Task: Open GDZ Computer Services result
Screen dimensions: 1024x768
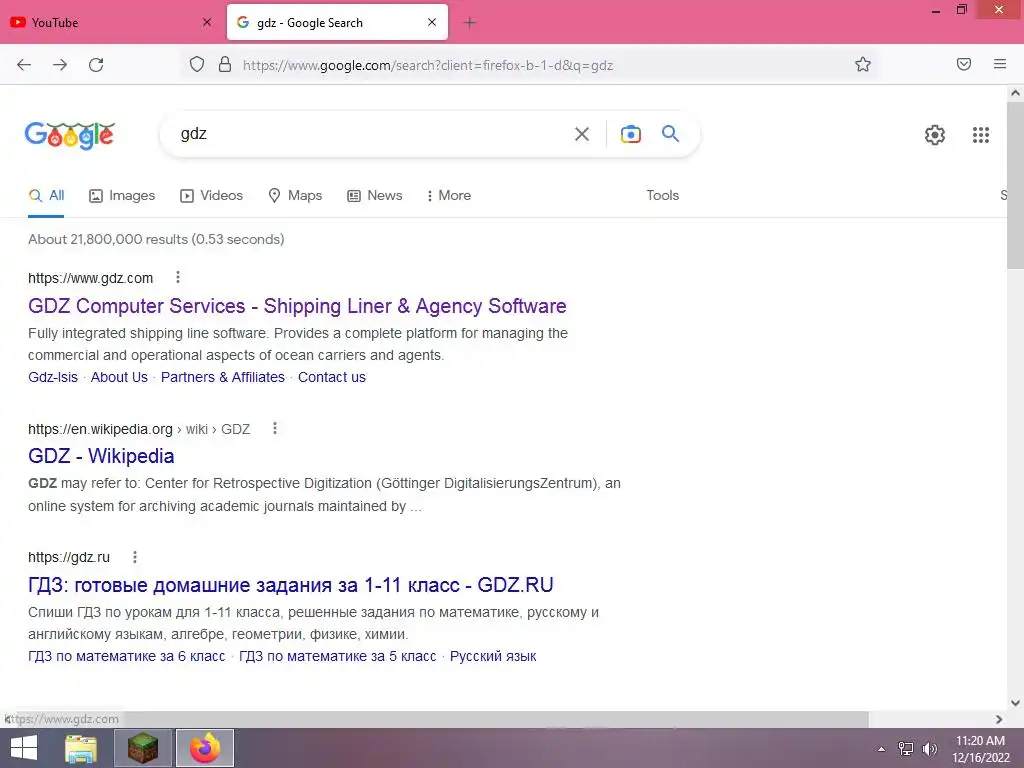Action: 297,306
